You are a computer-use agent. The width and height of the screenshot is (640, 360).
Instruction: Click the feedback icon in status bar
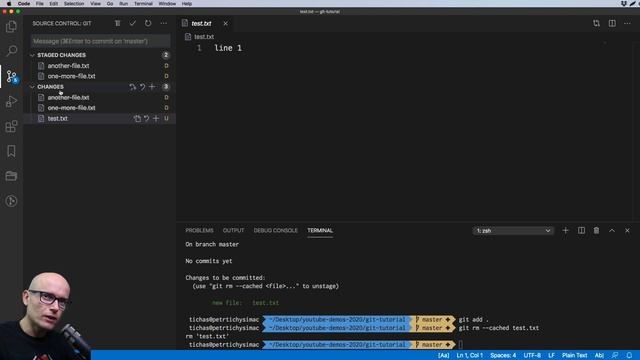615,355
